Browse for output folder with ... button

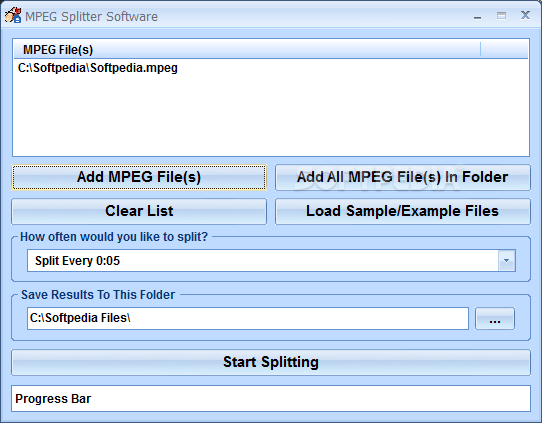click(x=495, y=318)
